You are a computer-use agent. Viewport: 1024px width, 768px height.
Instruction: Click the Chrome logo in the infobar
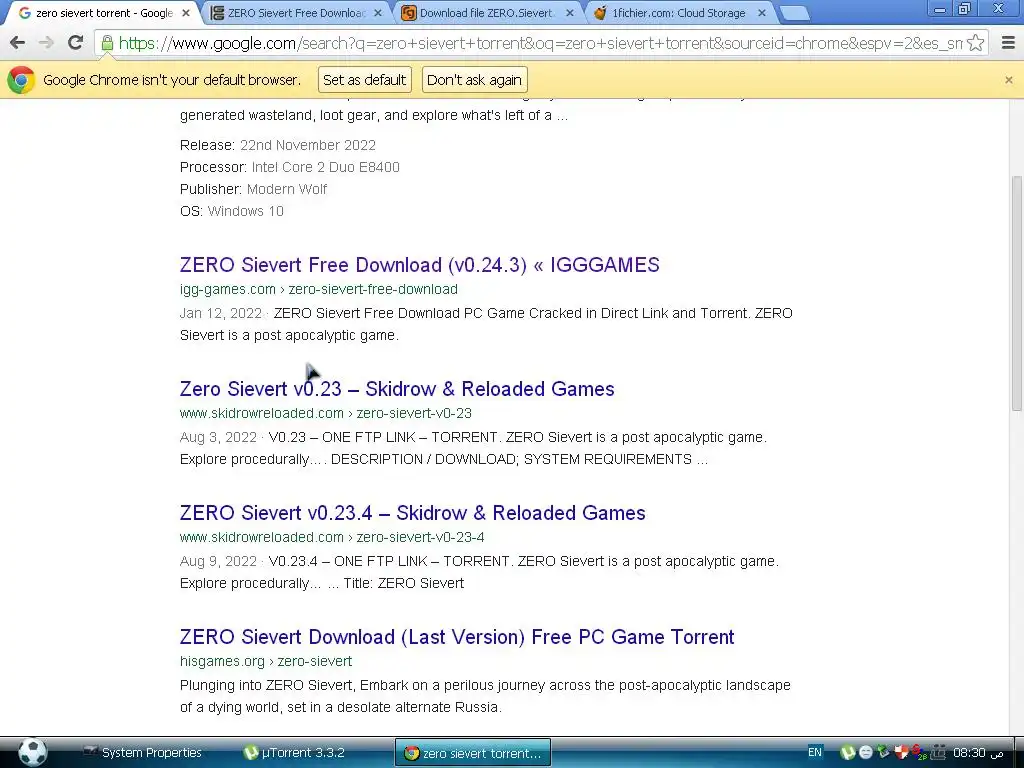[21, 80]
